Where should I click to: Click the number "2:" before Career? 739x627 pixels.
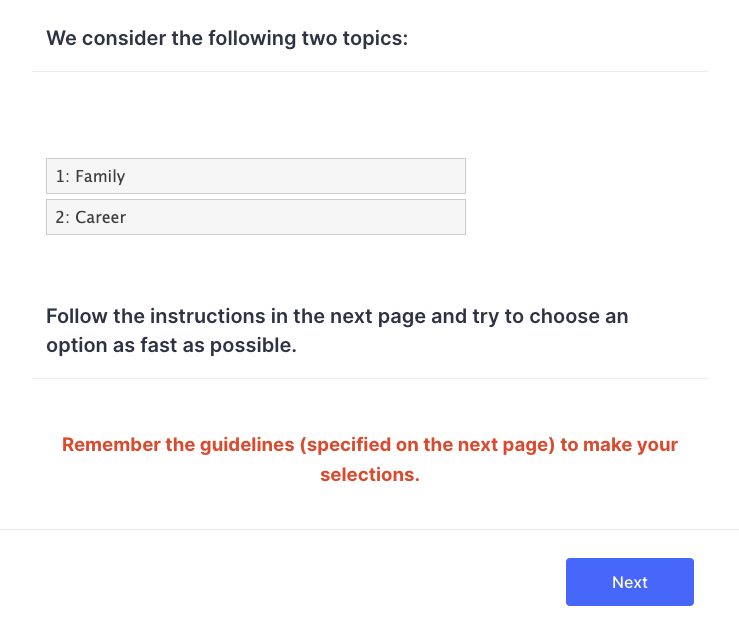pos(62,217)
